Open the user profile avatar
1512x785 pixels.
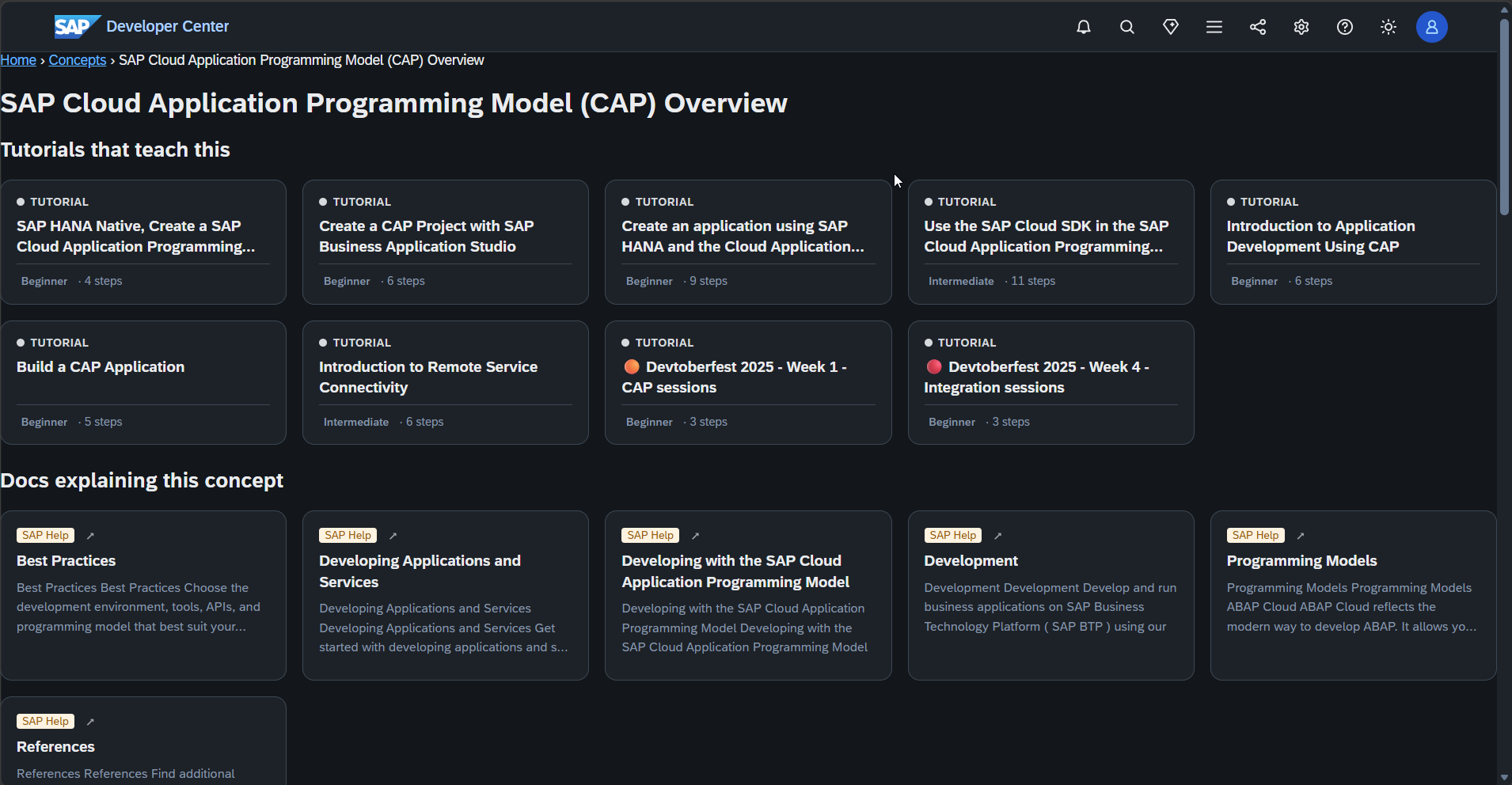point(1432,27)
